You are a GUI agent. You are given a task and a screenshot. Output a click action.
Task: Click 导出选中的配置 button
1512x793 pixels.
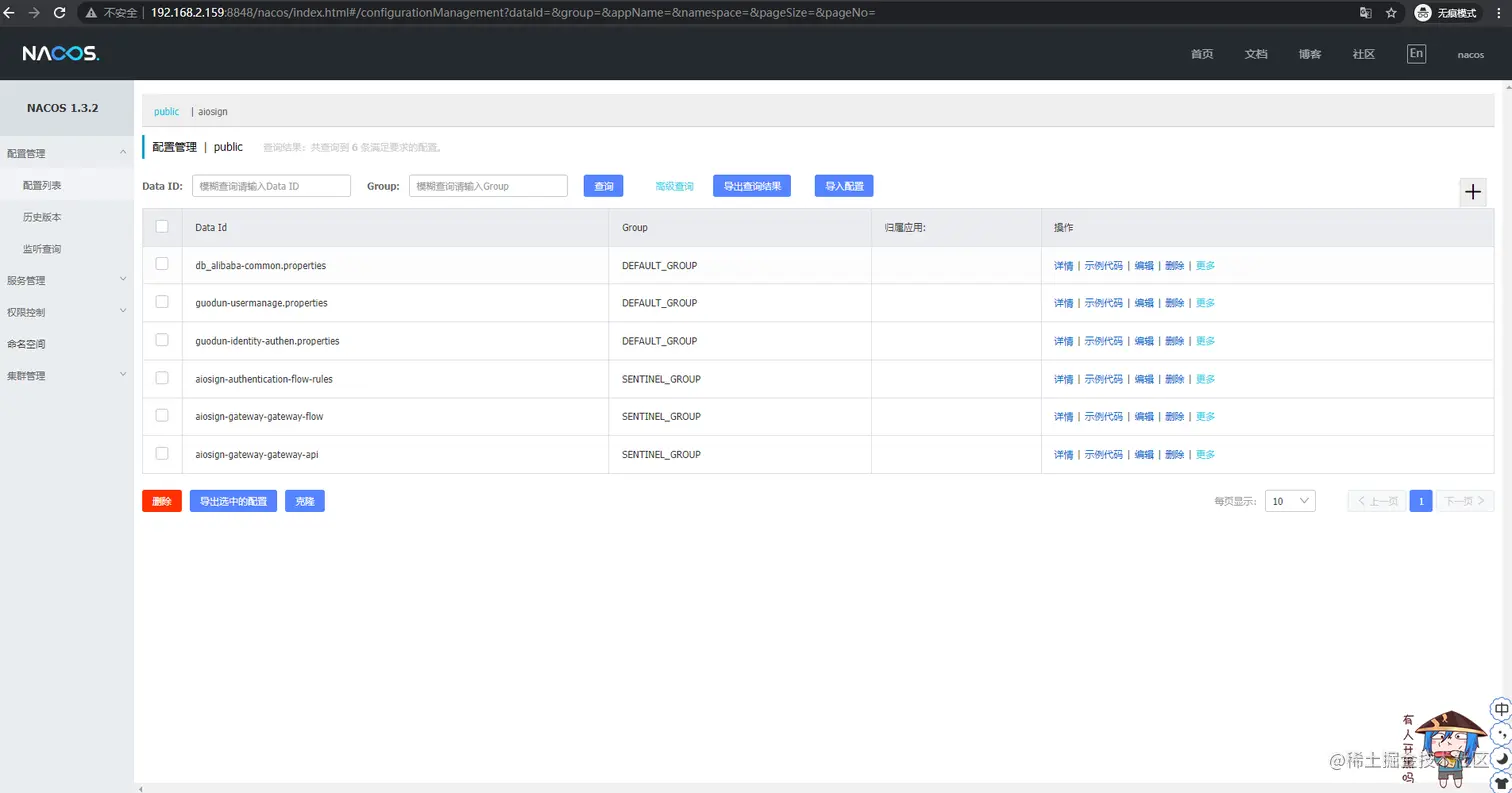point(233,501)
